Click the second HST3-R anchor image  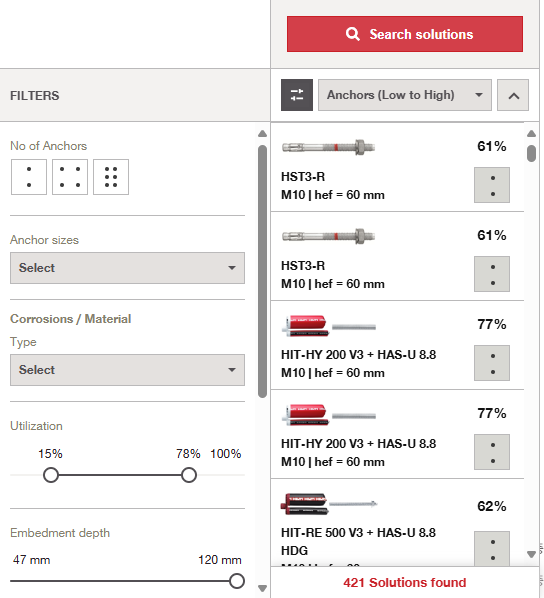pyautogui.click(x=328, y=236)
